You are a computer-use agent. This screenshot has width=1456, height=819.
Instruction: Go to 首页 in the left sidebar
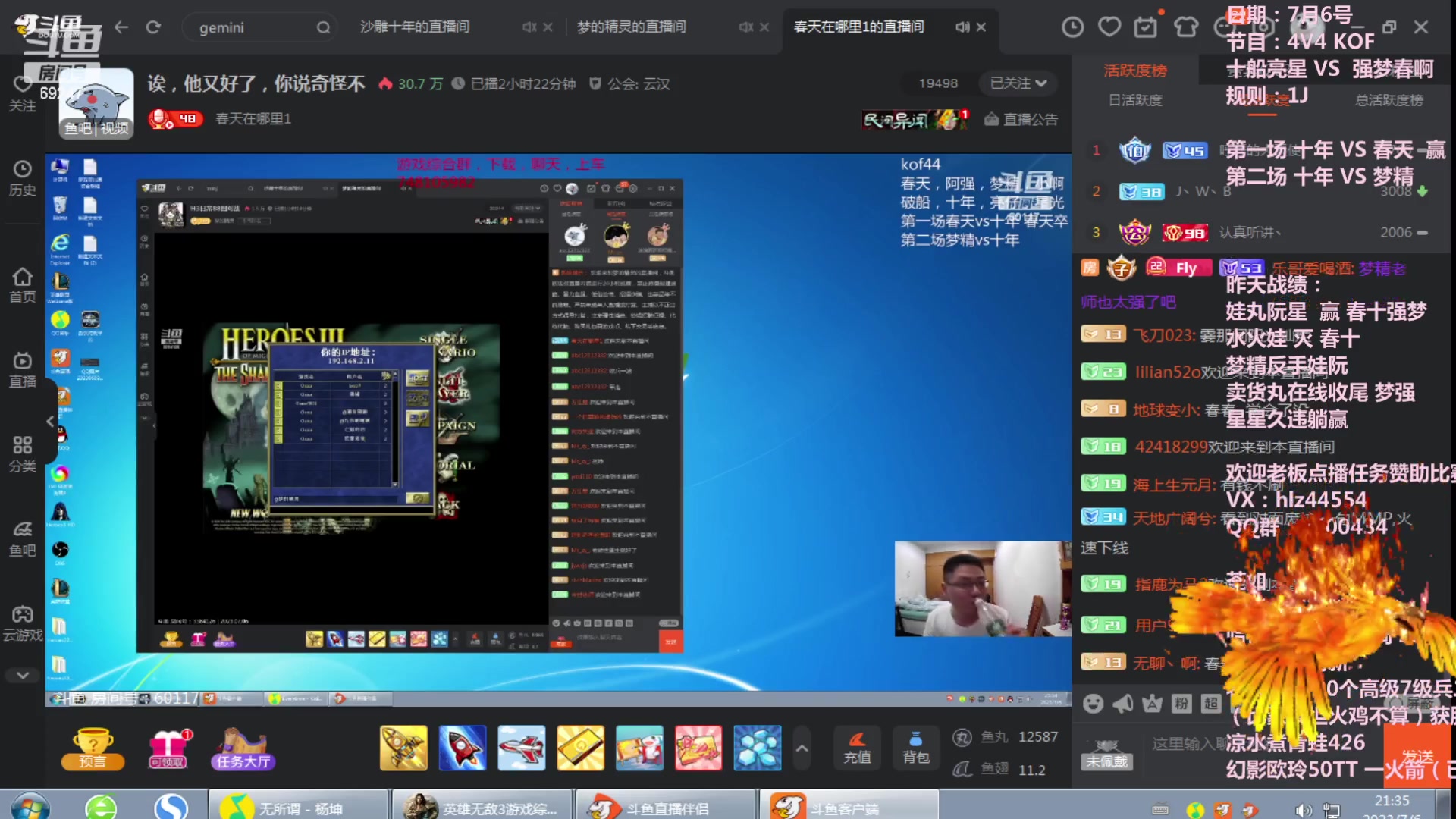coord(22,285)
